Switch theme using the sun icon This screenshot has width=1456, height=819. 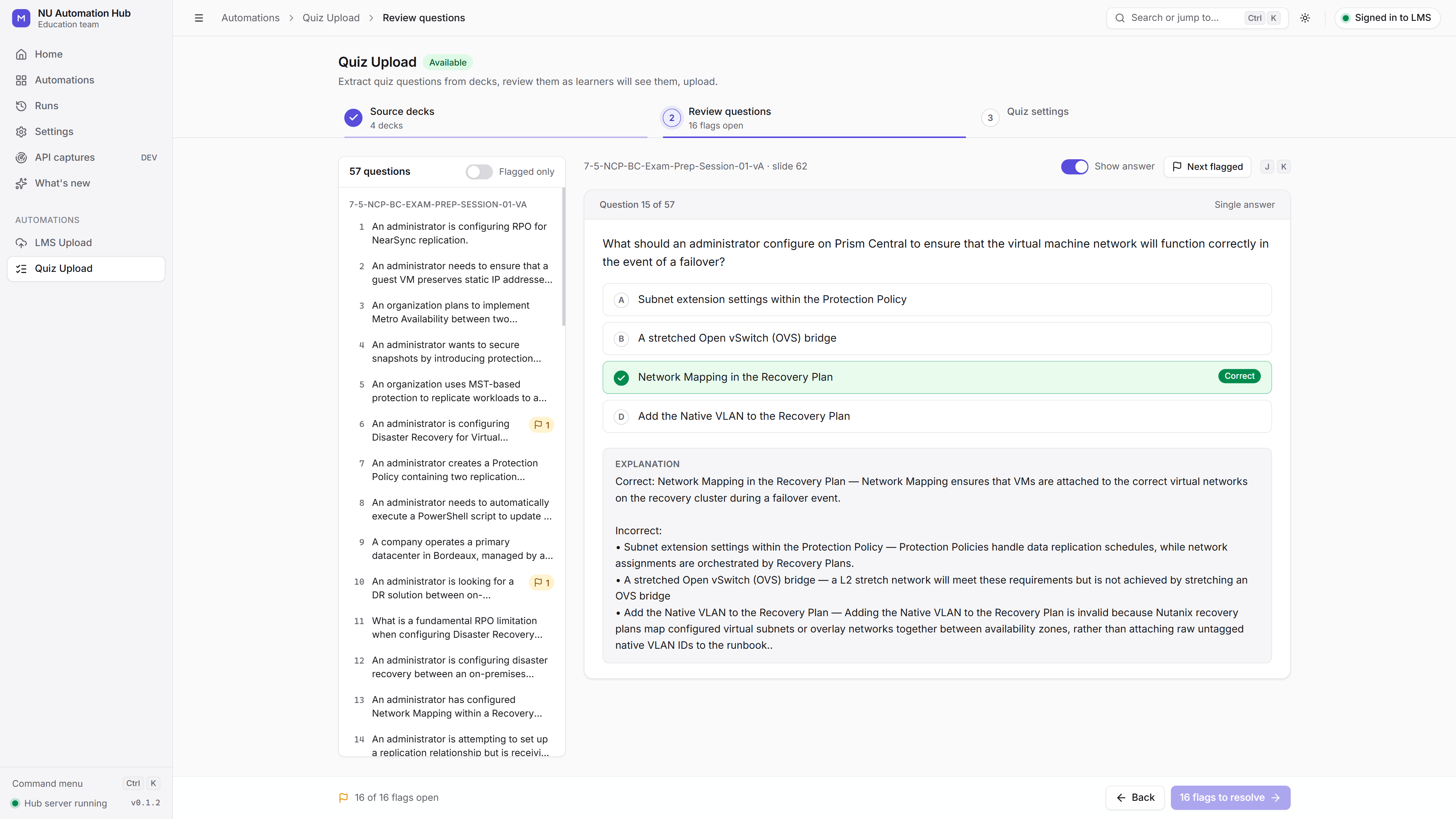tap(1305, 18)
